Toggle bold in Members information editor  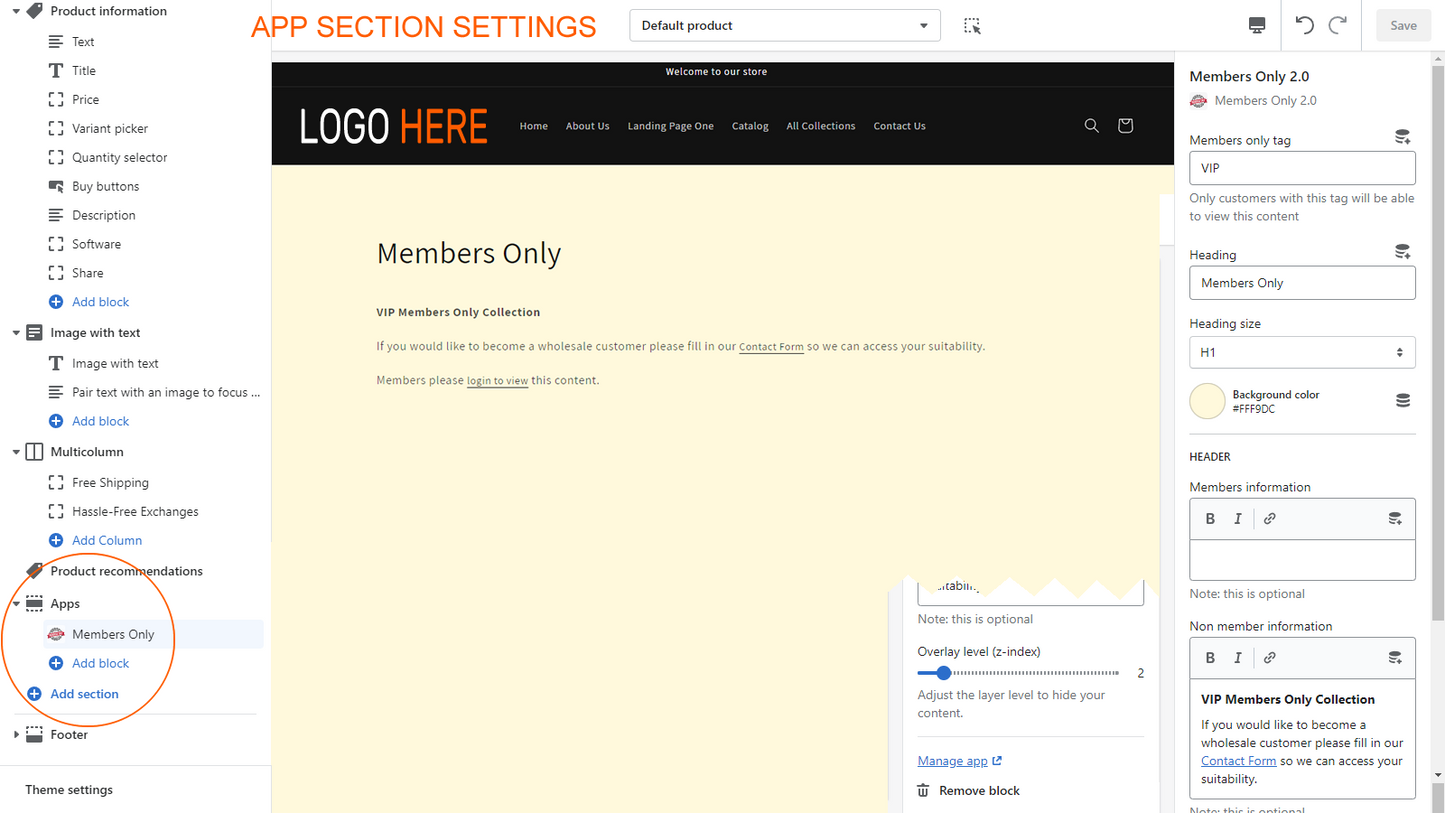tap(1210, 519)
